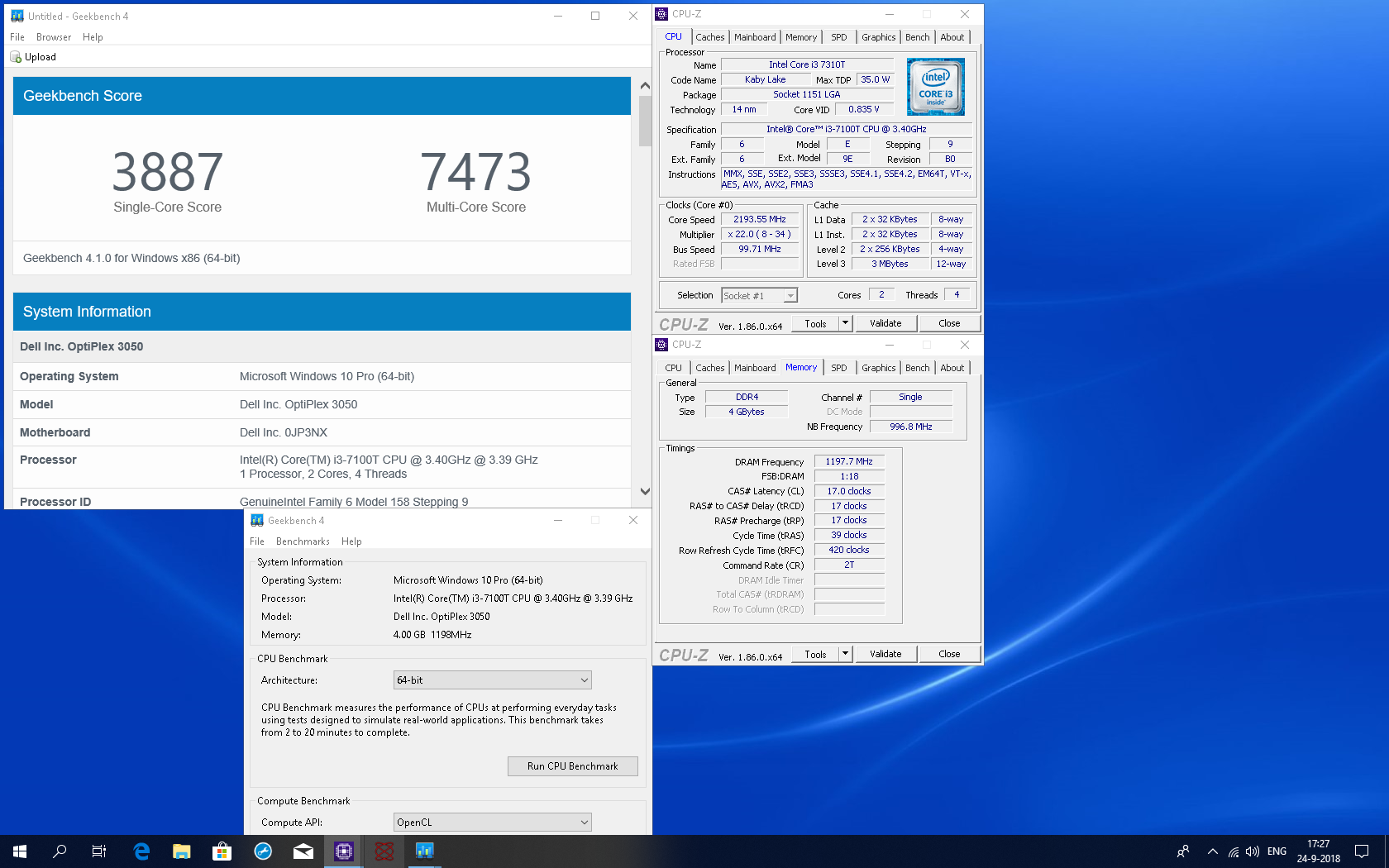Click Close button in upper CPU-Z window
Screen dimensions: 1389x868
(x=949, y=323)
